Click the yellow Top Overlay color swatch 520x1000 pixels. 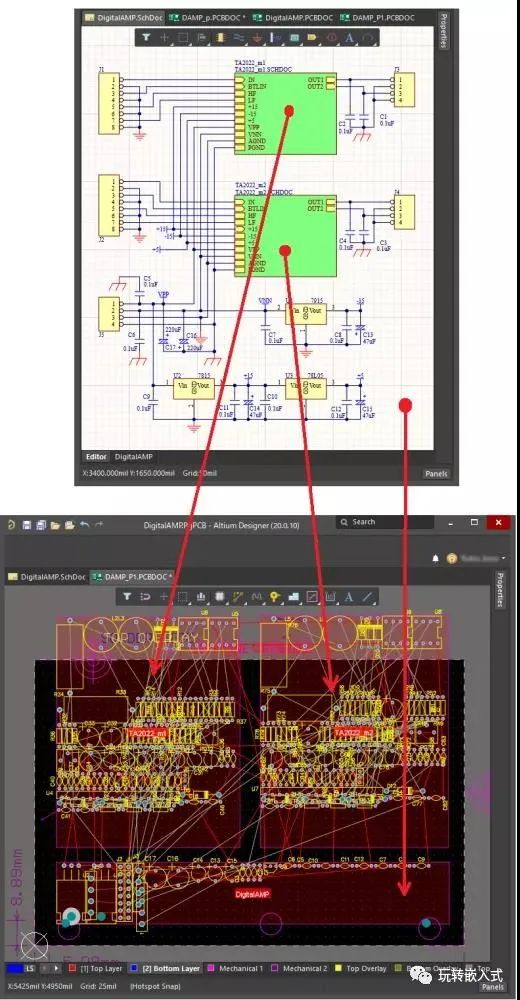pyautogui.click(x=339, y=969)
